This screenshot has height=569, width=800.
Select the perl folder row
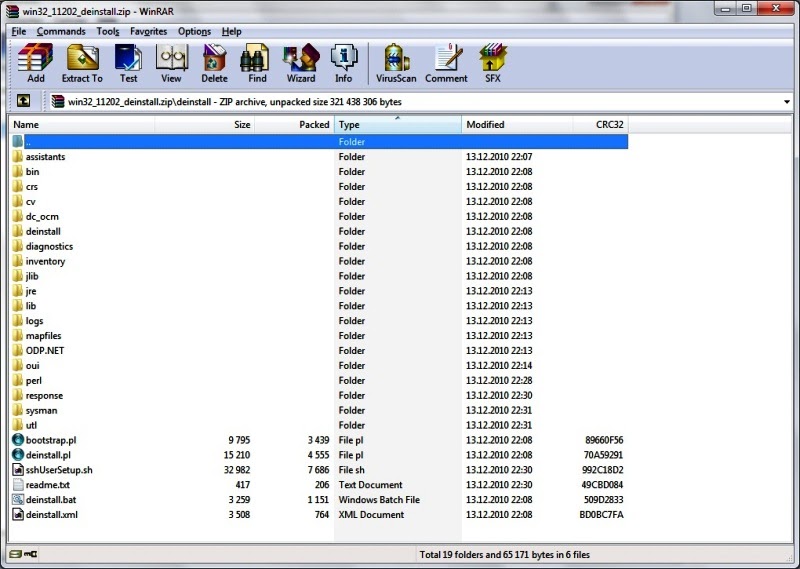(x=319, y=380)
